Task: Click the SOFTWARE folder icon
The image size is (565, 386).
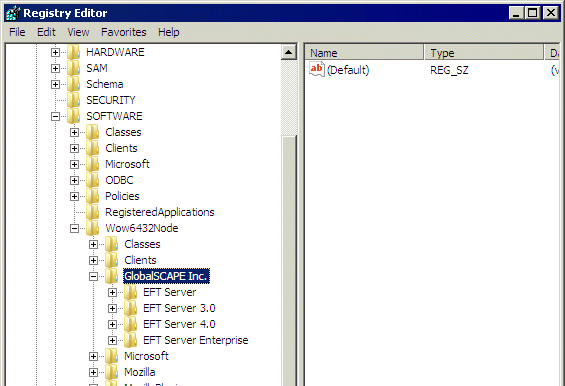Action: (x=74, y=116)
